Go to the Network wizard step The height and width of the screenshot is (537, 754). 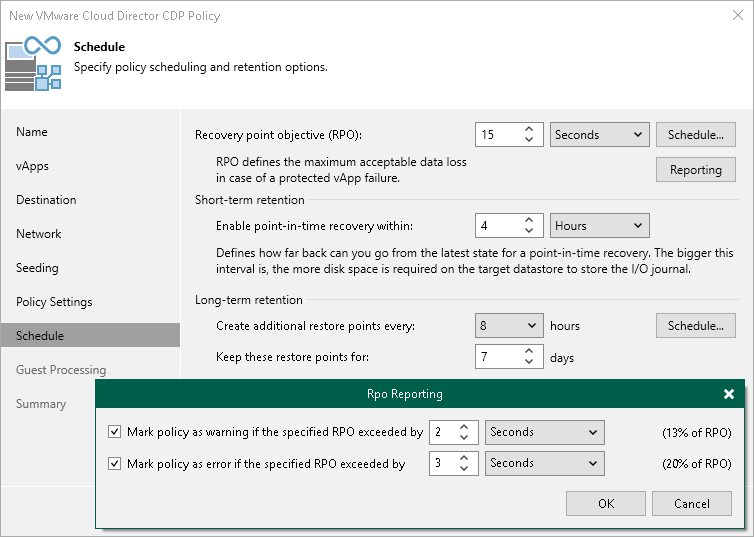[x=38, y=234]
